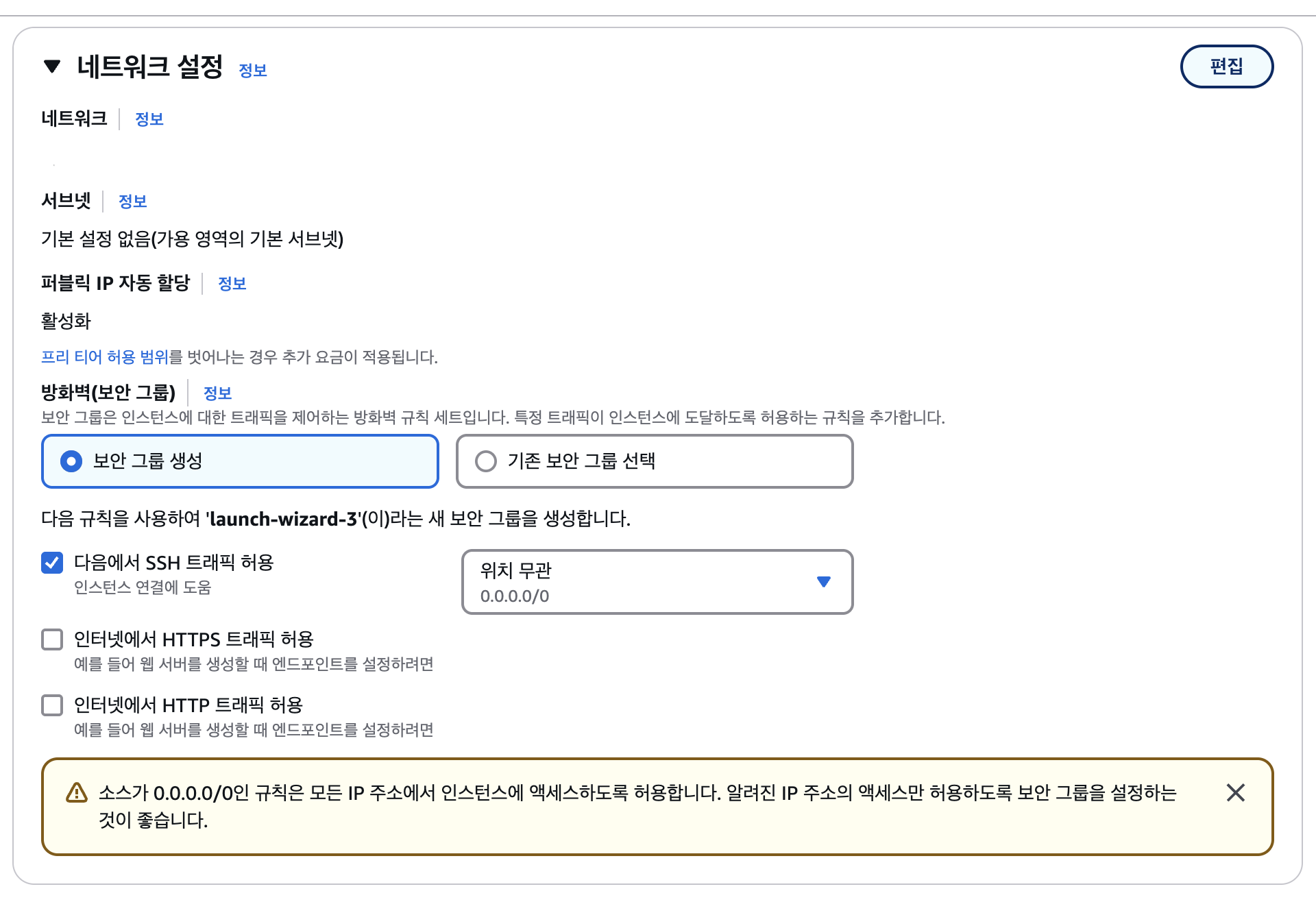The width and height of the screenshot is (1316, 902).
Task: Open 정보 link beside 방화벽(보안 그룹)
Action: (217, 393)
